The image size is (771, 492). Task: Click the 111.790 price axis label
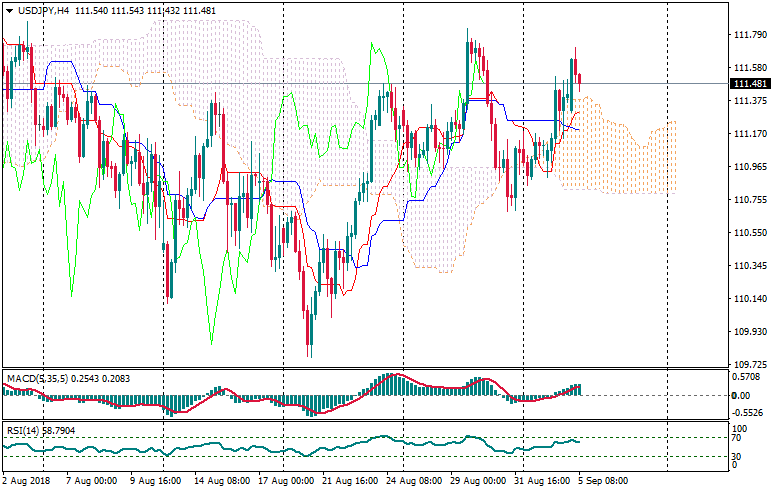750,35
